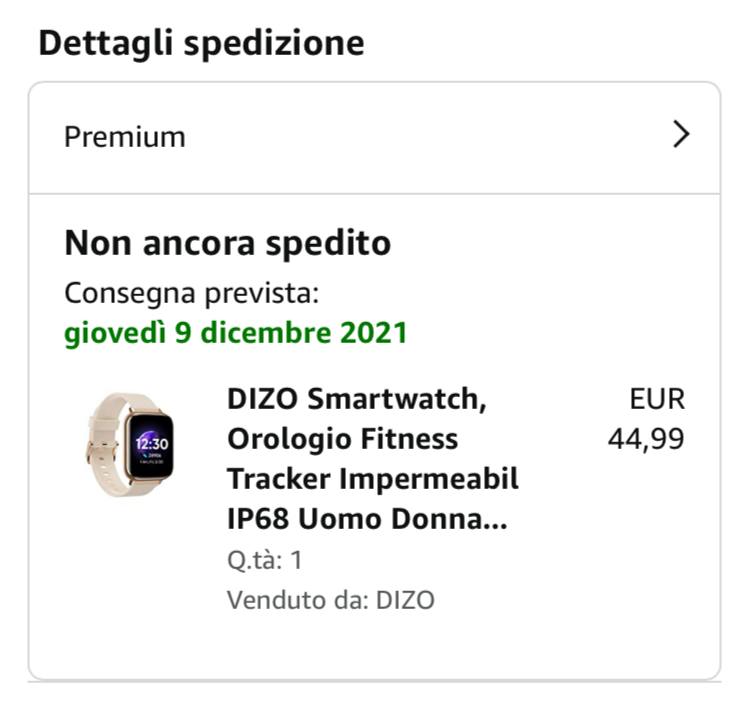Click the 'Dettagli spedizione' section heading

click(201, 44)
